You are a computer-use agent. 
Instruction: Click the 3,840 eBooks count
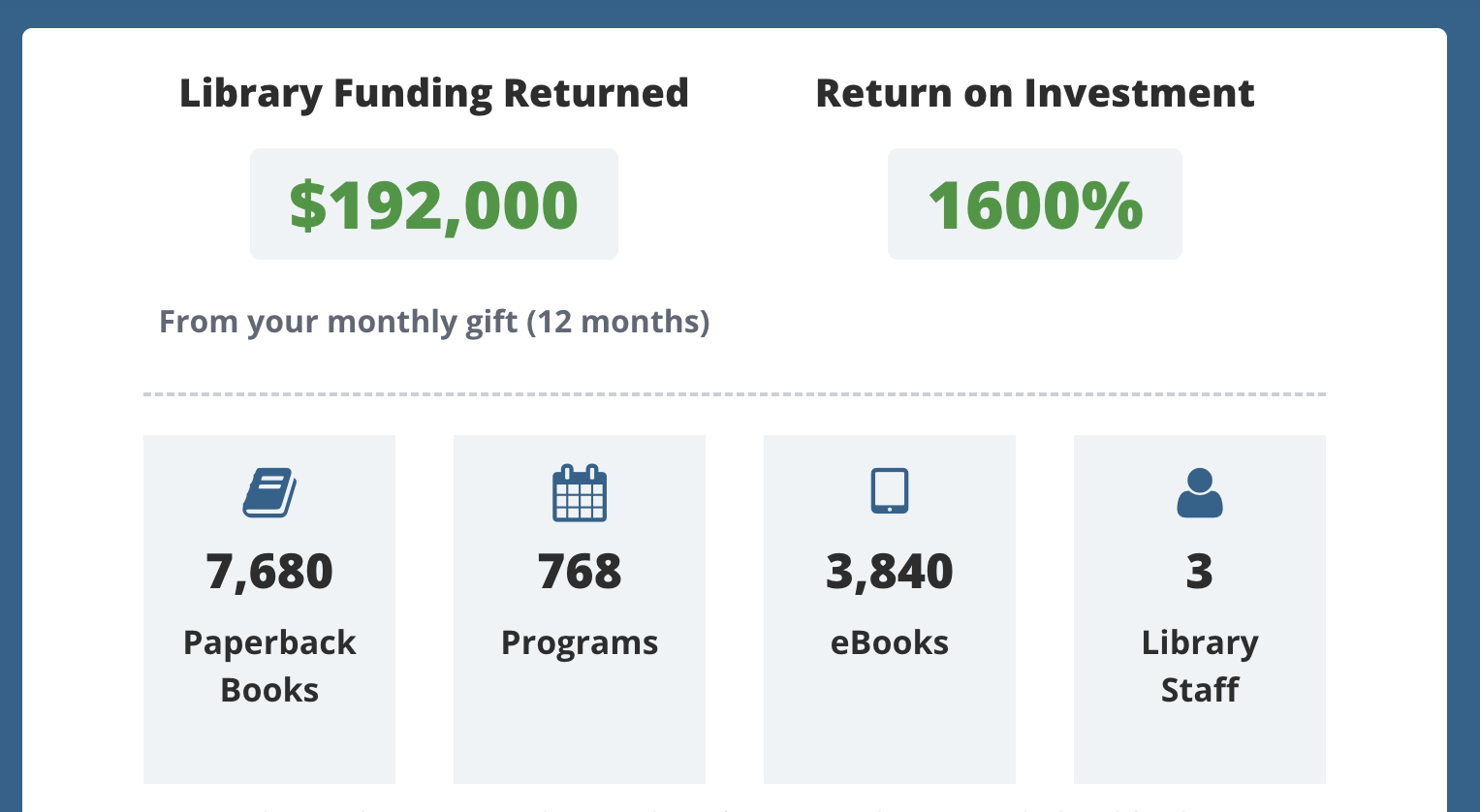coord(890,571)
